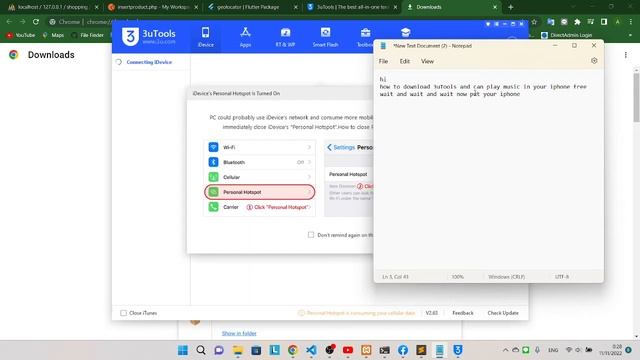640x360 pixels.
Task: Switch to the 3uTools browser tab
Action: coord(352,7)
